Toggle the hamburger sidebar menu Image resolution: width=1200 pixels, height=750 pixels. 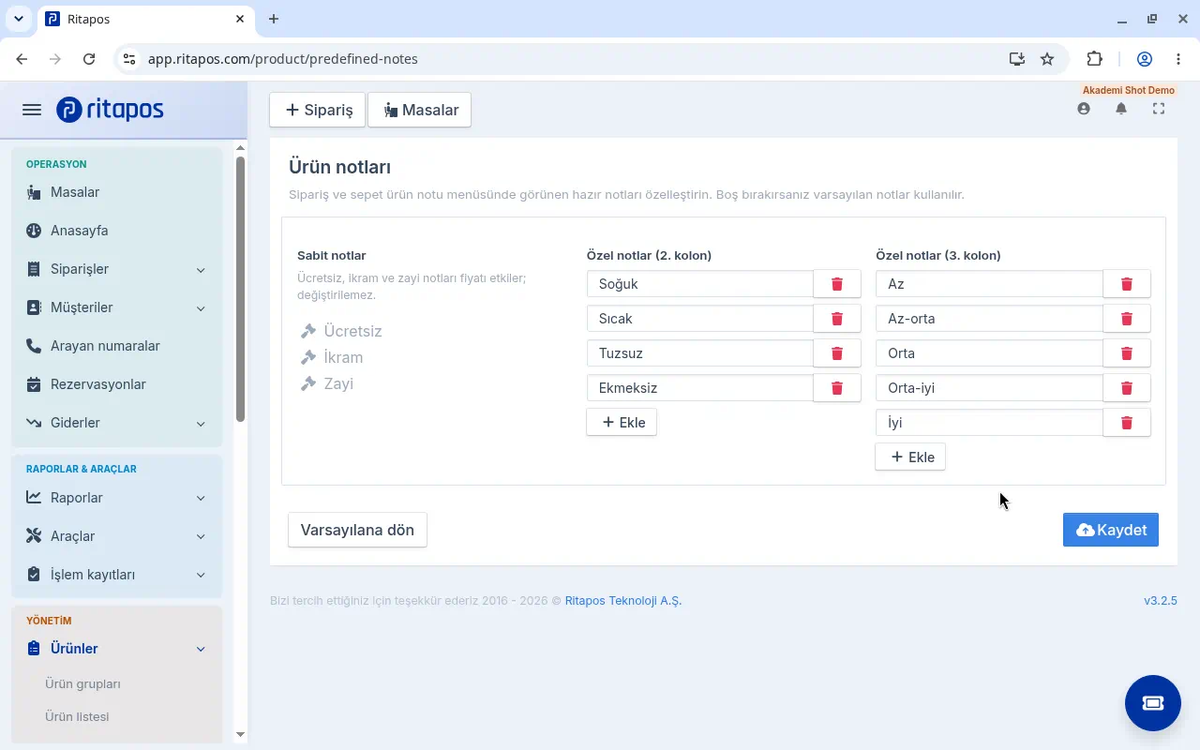pyautogui.click(x=32, y=110)
